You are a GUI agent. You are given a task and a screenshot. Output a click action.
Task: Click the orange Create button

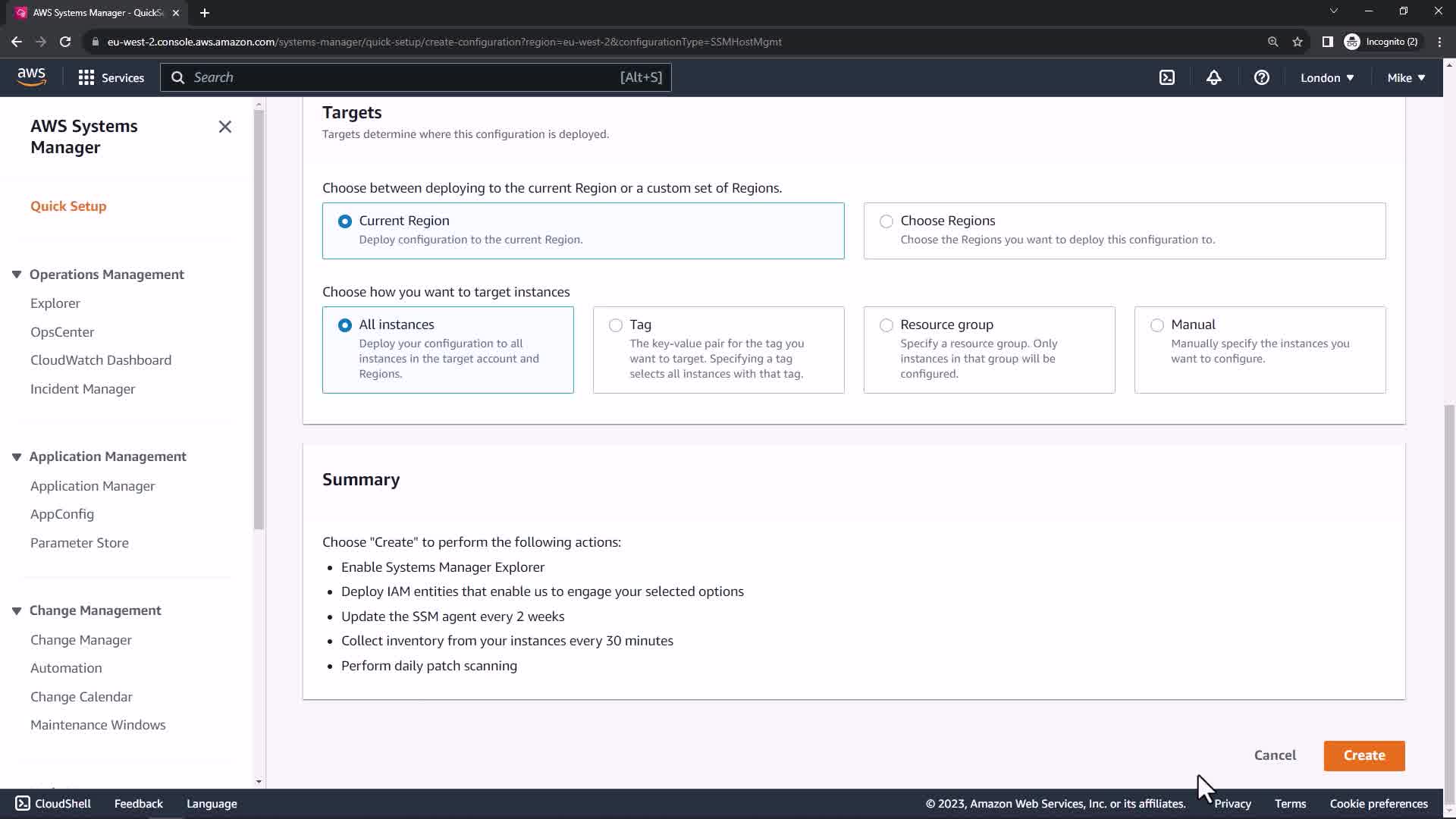(x=1363, y=755)
